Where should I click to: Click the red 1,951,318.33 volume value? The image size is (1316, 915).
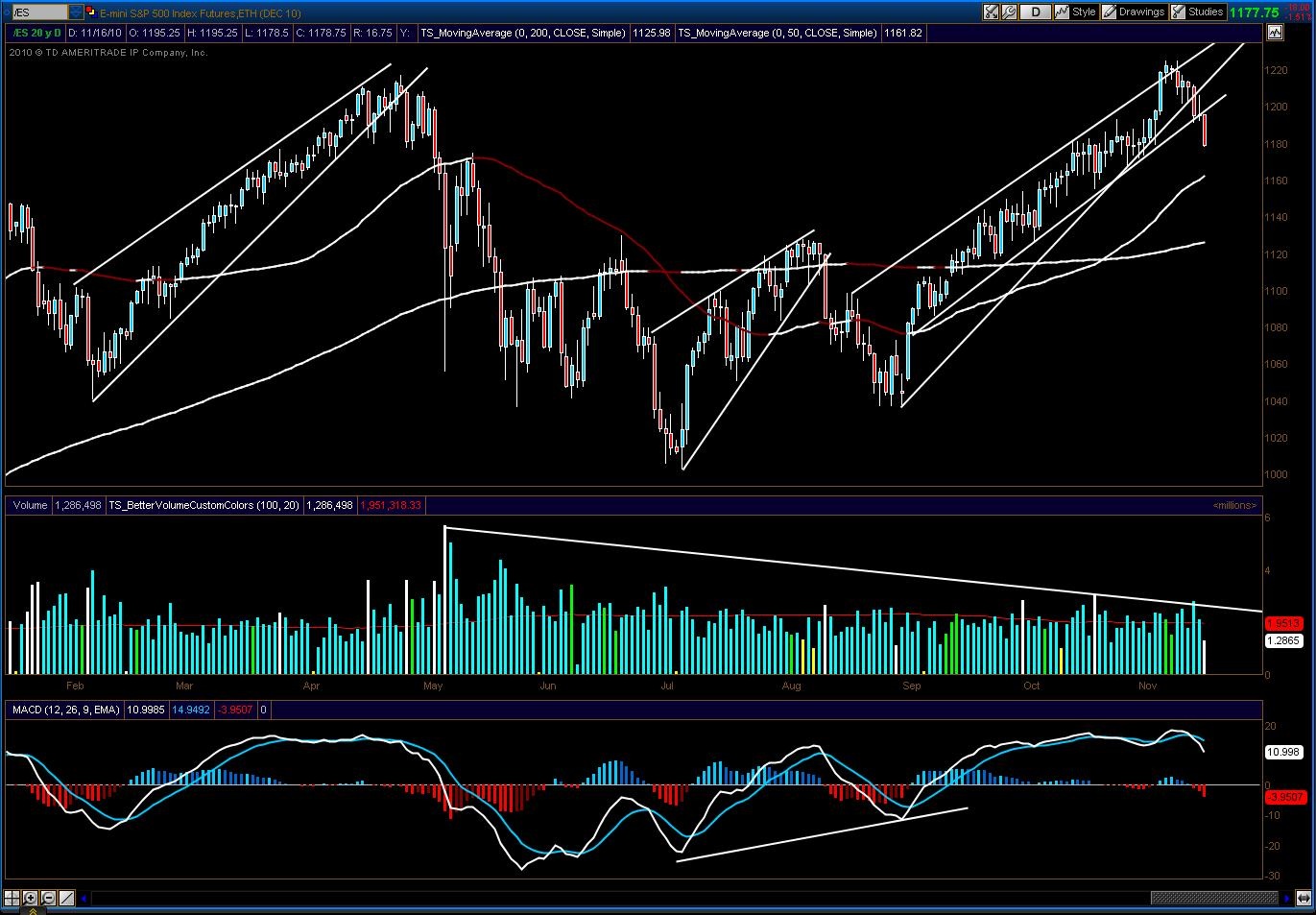click(x=391, y=505)
